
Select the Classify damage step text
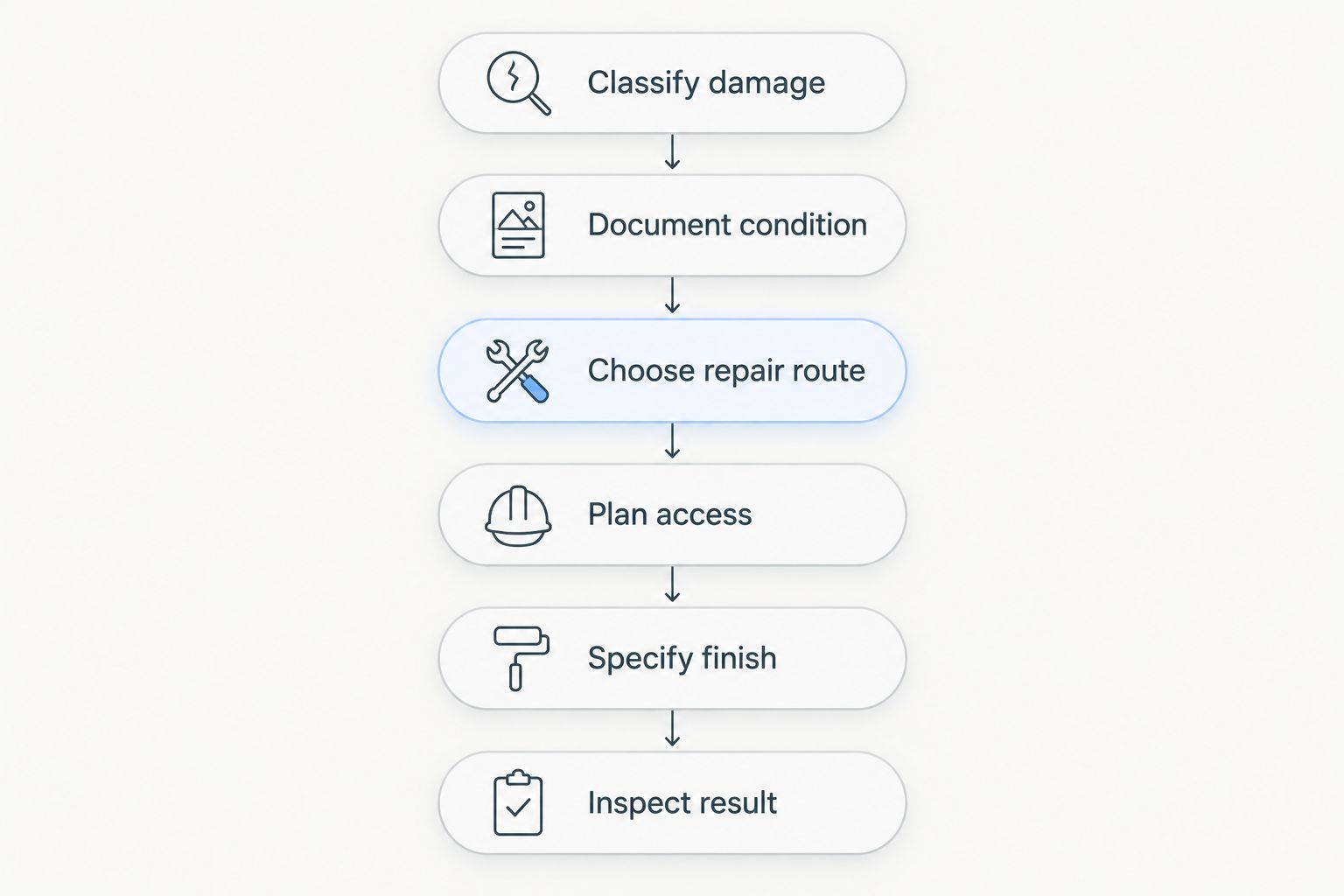click(x=706, y=83)
